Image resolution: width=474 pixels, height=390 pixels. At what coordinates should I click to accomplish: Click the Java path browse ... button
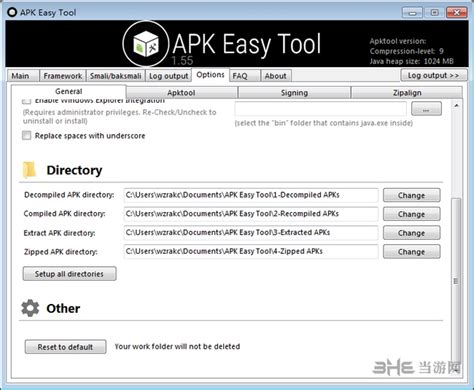[x=426, y=109]
